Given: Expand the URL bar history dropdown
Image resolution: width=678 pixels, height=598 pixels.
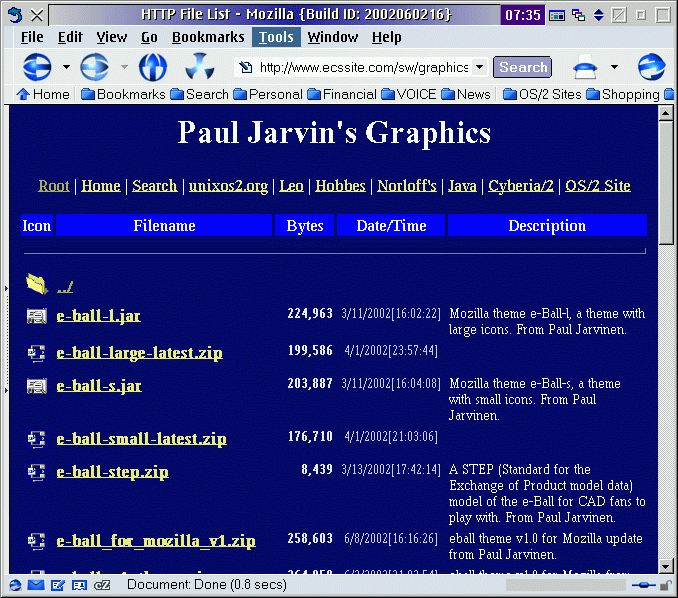Looking at the screenshot, I should 479,67.
